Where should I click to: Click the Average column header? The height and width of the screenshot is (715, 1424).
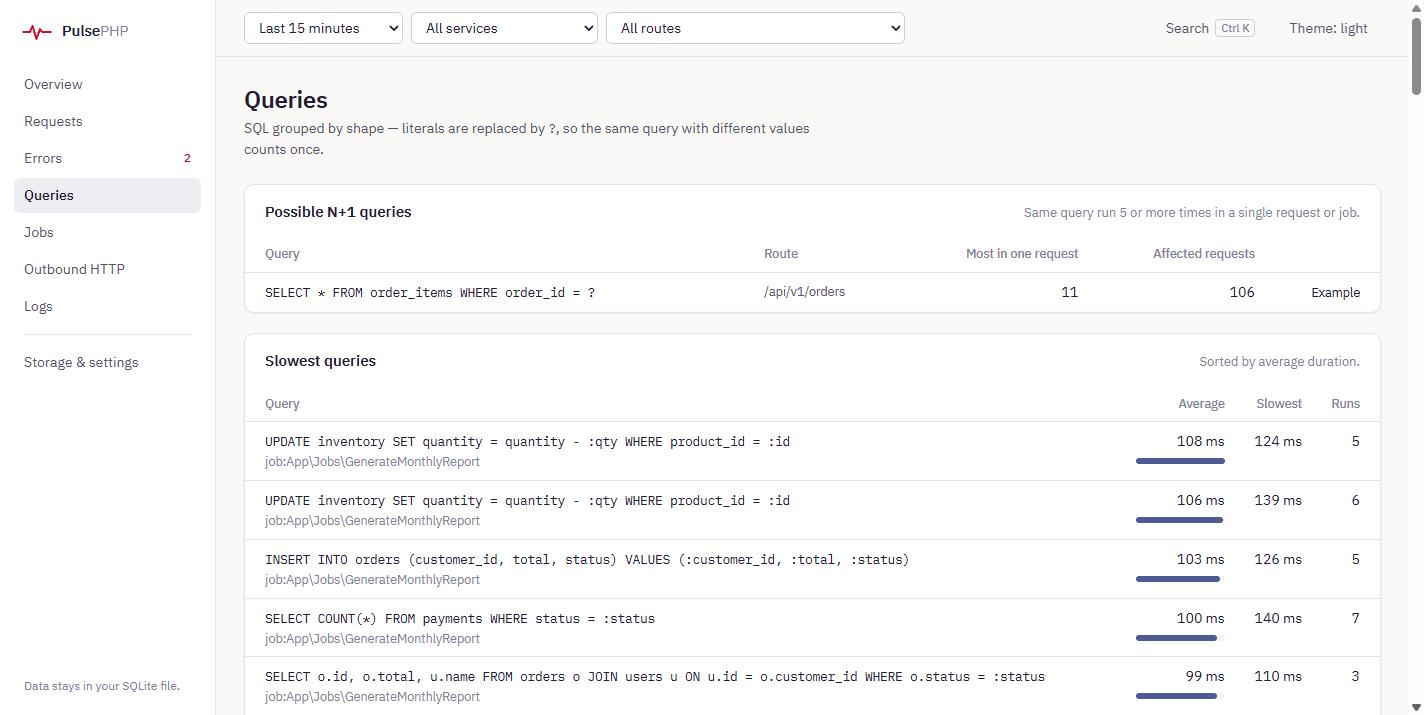pos(1201,404)
